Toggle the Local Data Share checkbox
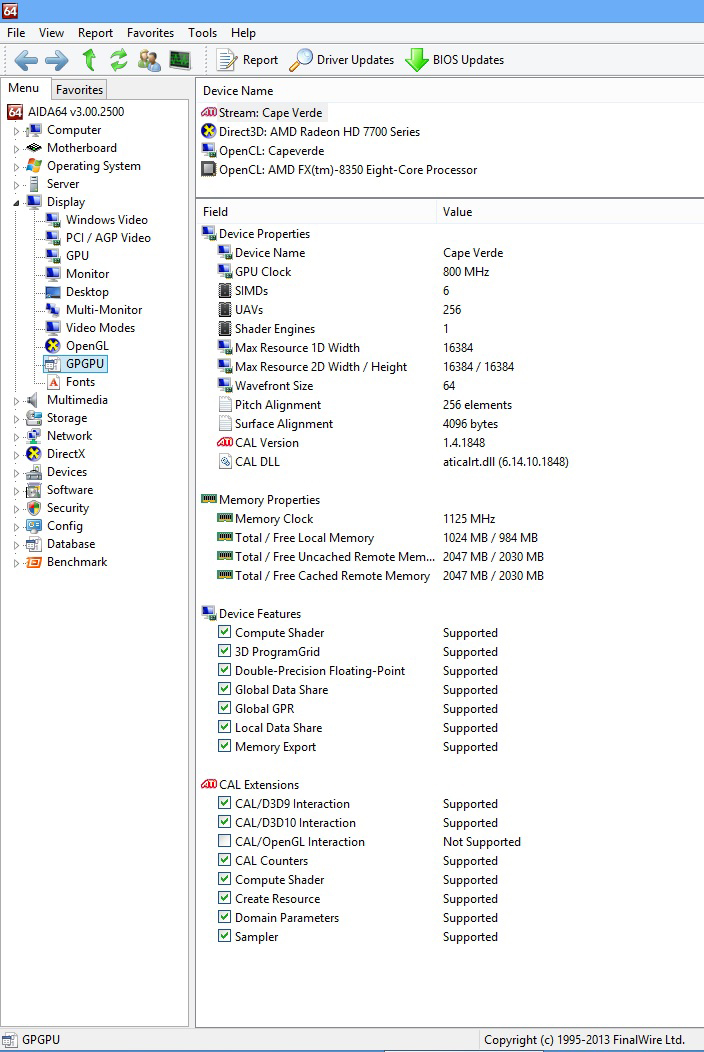The height and width of the screenshot is (1052, 704). (x=225, y=727)
